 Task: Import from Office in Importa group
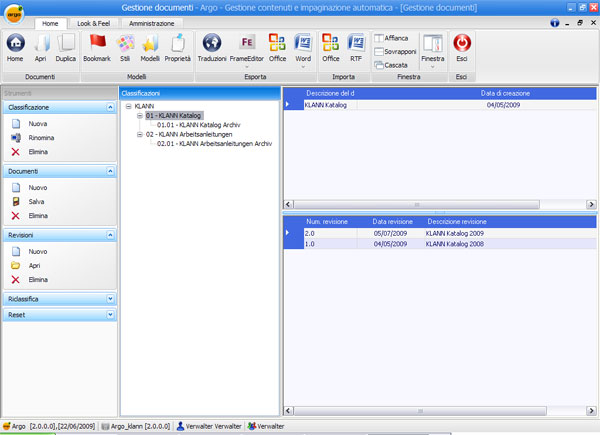coord(331,48)
